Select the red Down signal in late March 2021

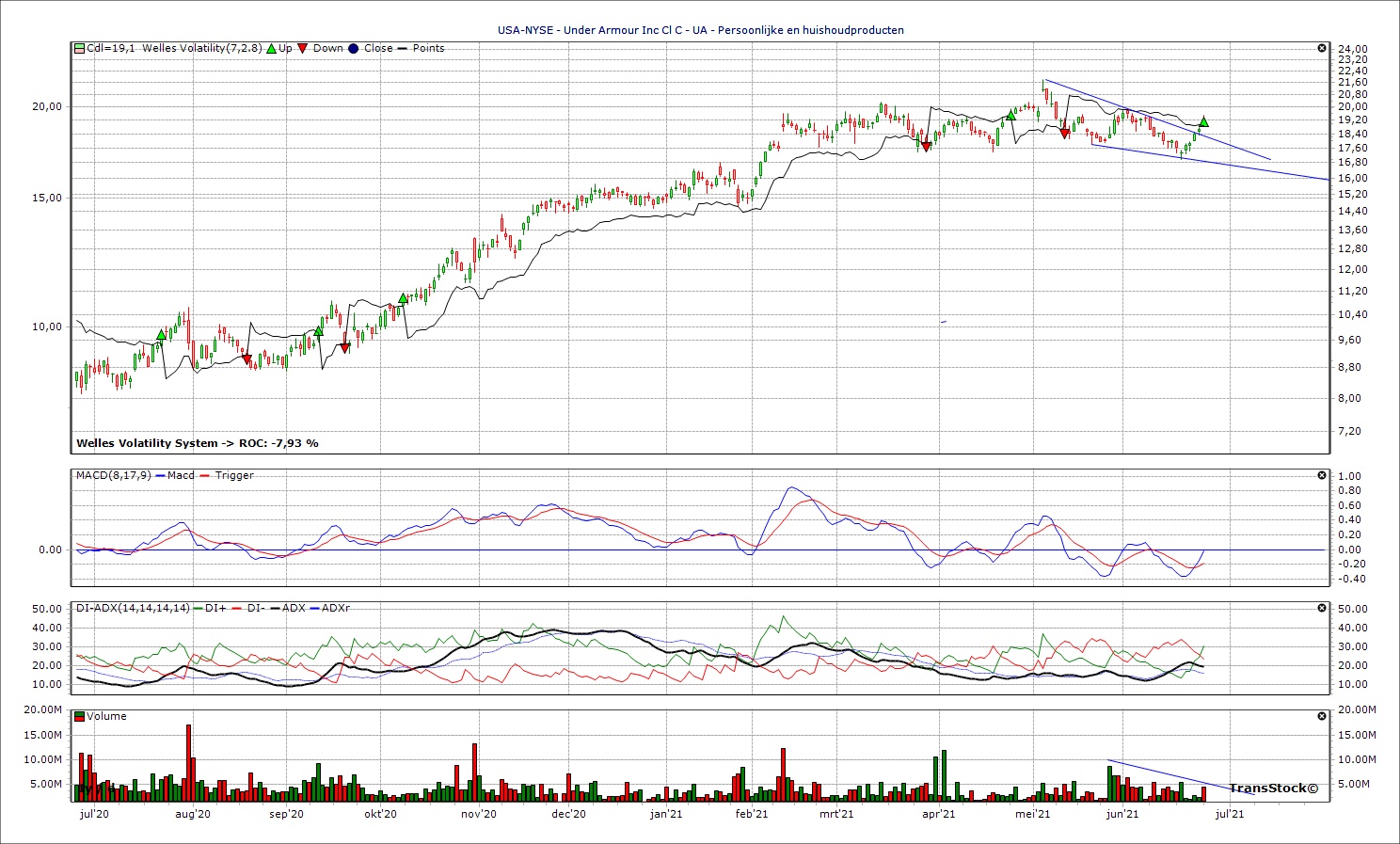926,146
